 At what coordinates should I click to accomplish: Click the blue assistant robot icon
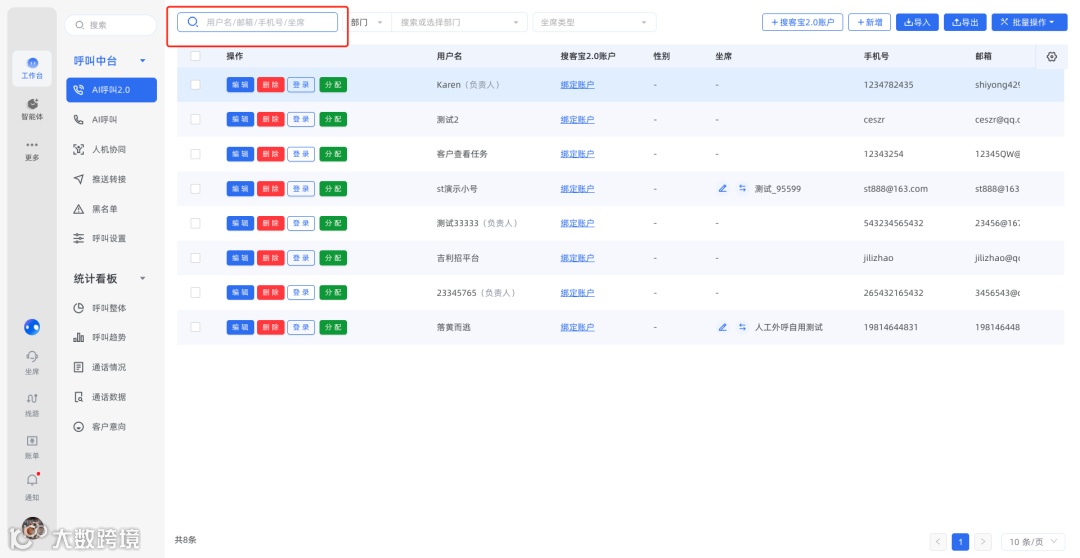point(32,327)
